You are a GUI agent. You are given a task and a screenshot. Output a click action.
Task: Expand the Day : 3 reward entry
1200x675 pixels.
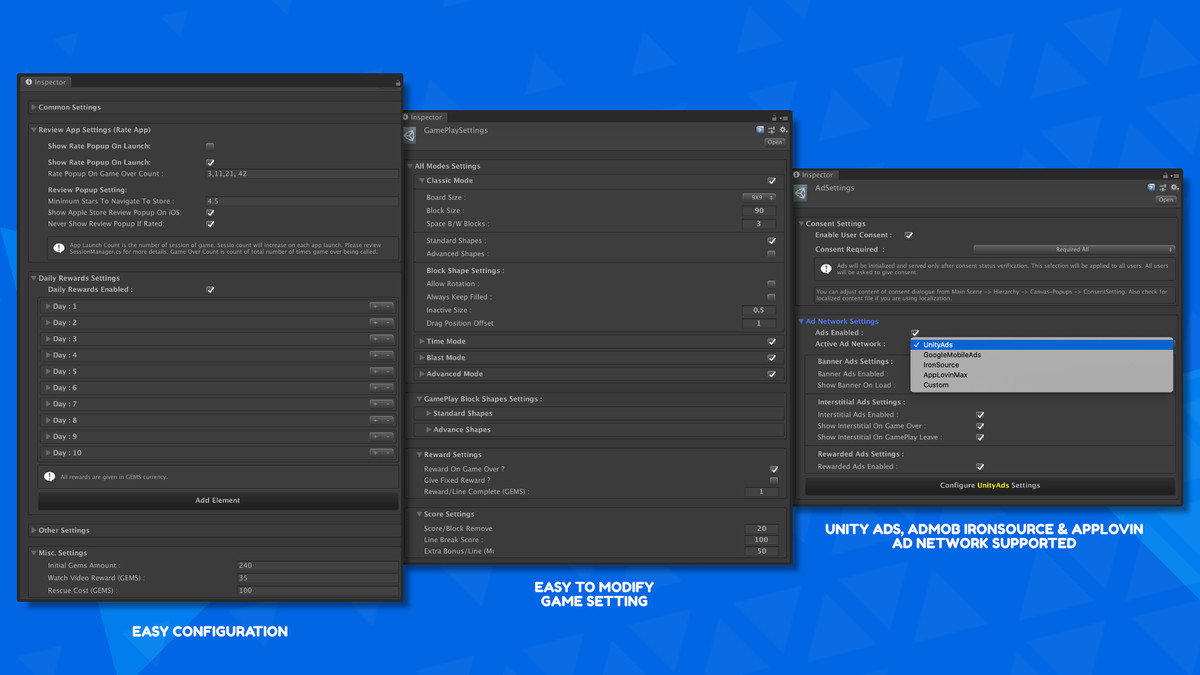[48, 339]
